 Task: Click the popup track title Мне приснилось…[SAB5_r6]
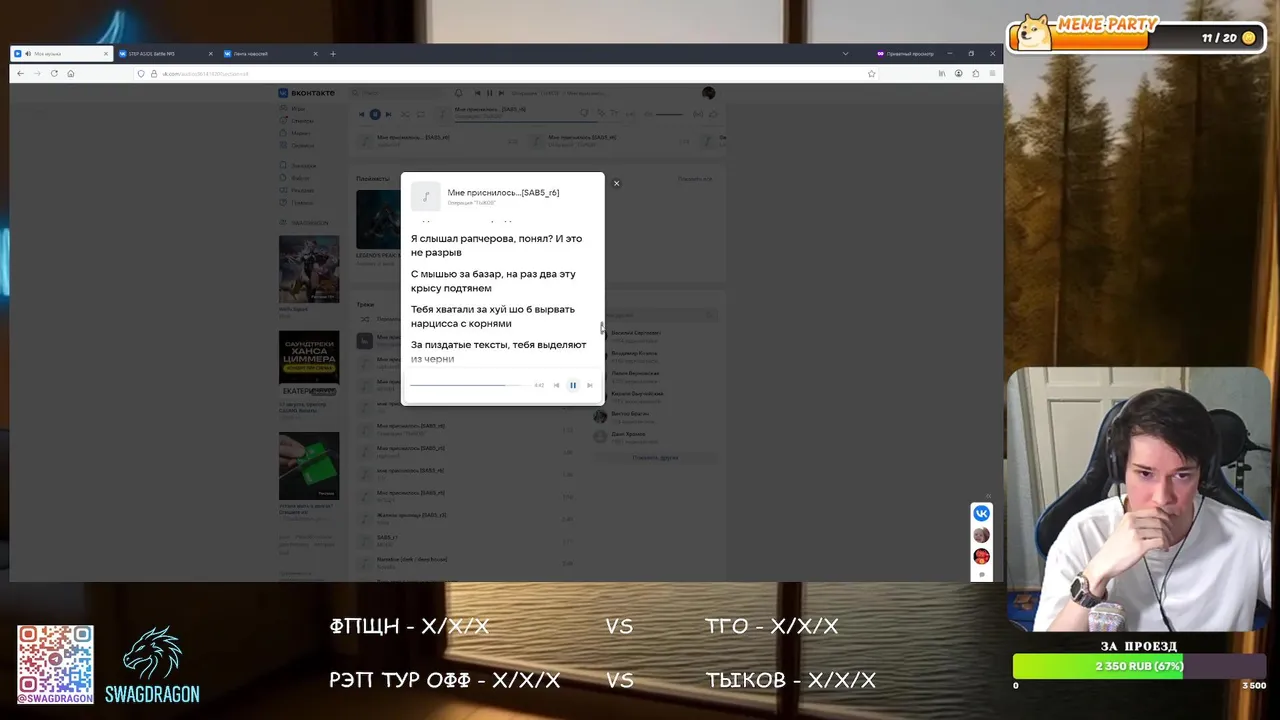coord(503,192)
